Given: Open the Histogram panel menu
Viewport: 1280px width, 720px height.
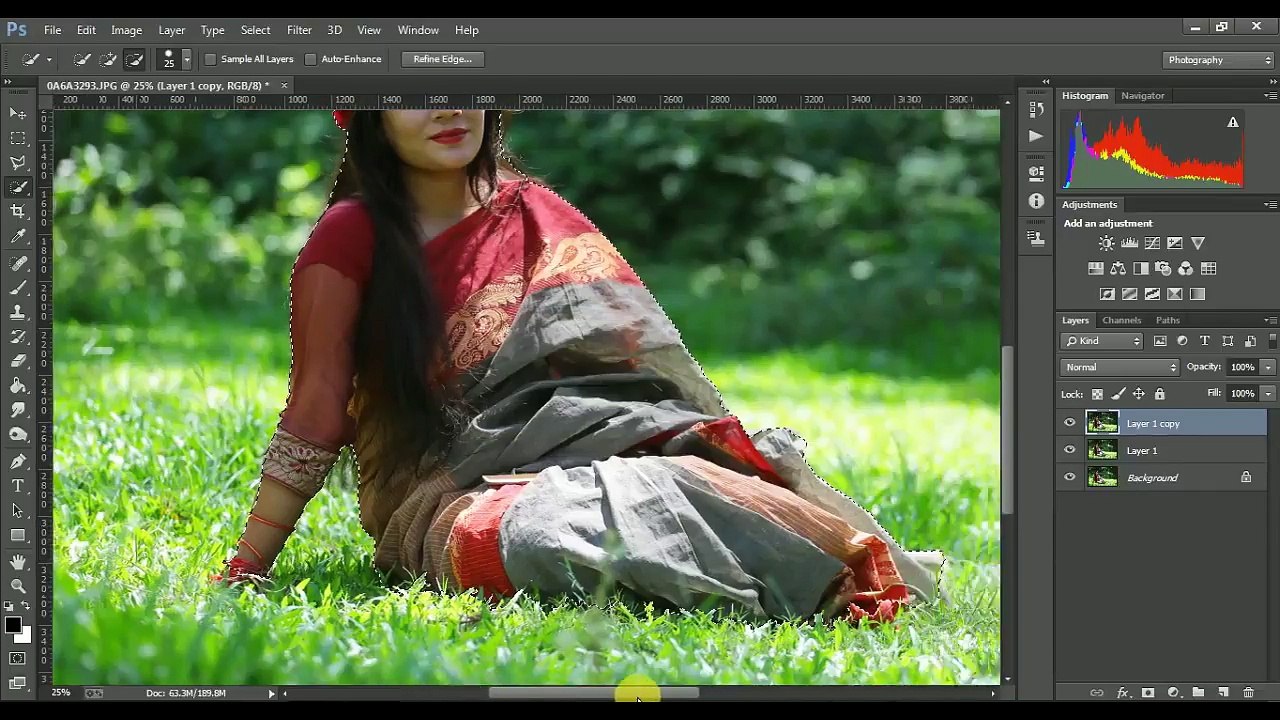Looking at the screenshot, I should coord(1270,95).
